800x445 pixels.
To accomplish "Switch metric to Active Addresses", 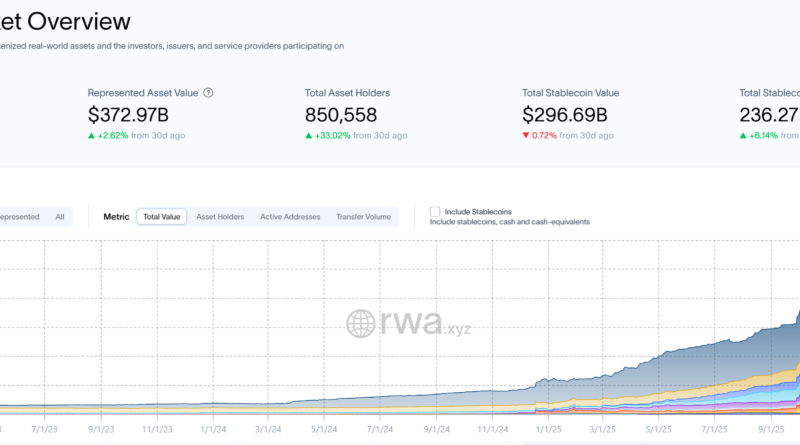I will click(x=290, y=216).
